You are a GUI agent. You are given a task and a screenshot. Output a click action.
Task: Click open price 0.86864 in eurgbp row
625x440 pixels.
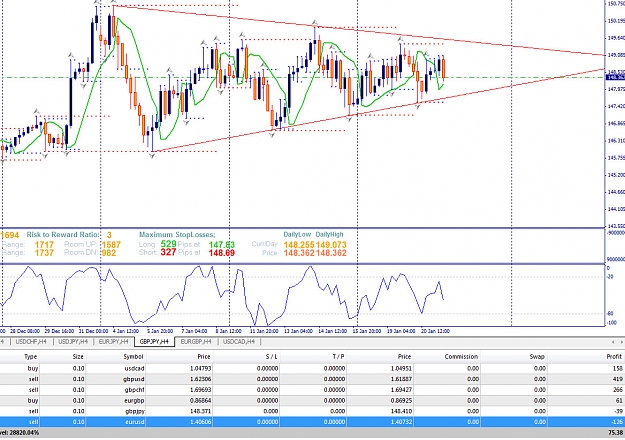point(201,400)
